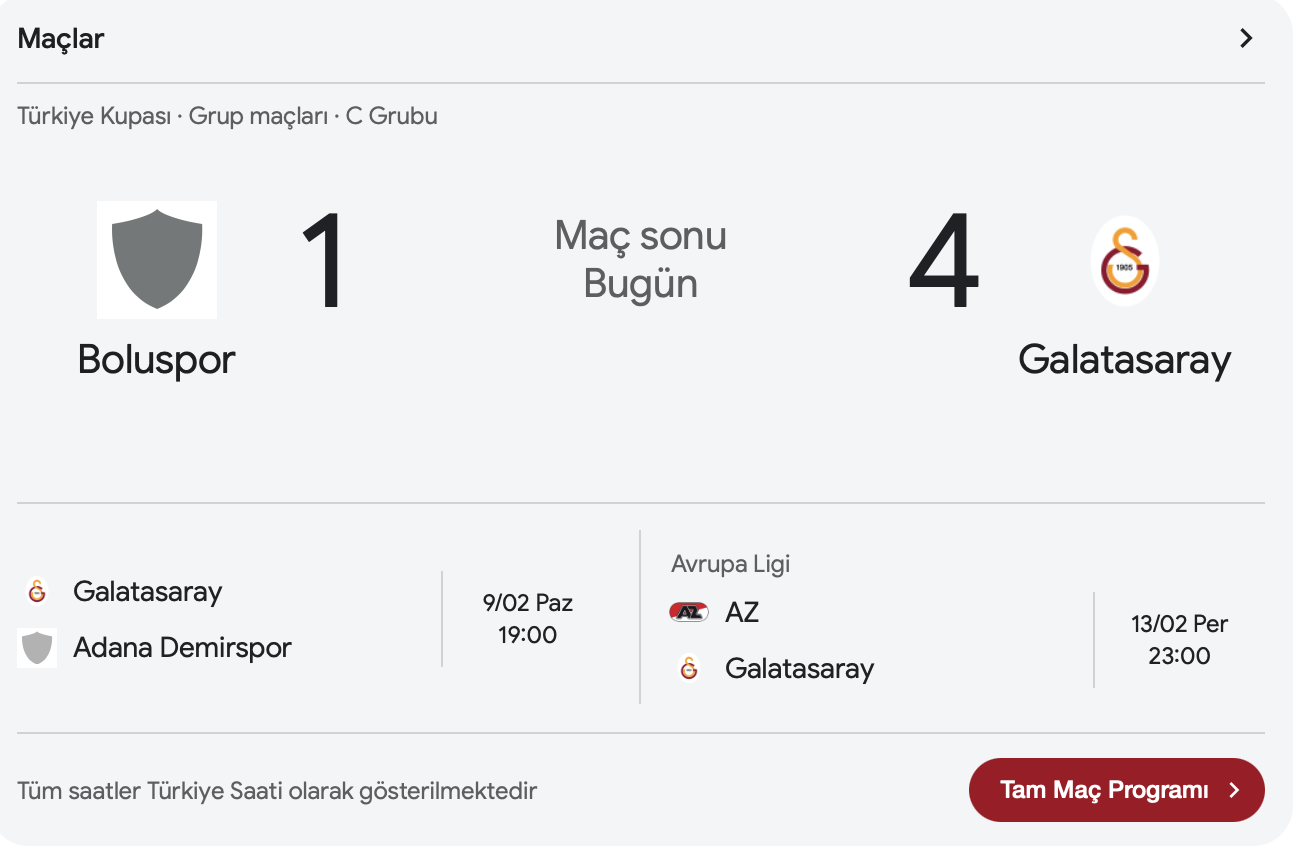Image resolution: width=1298 pixels, height=860 pixels.
Task: Click Boluspor's score of 1
Action: click(x=323, y=263)
